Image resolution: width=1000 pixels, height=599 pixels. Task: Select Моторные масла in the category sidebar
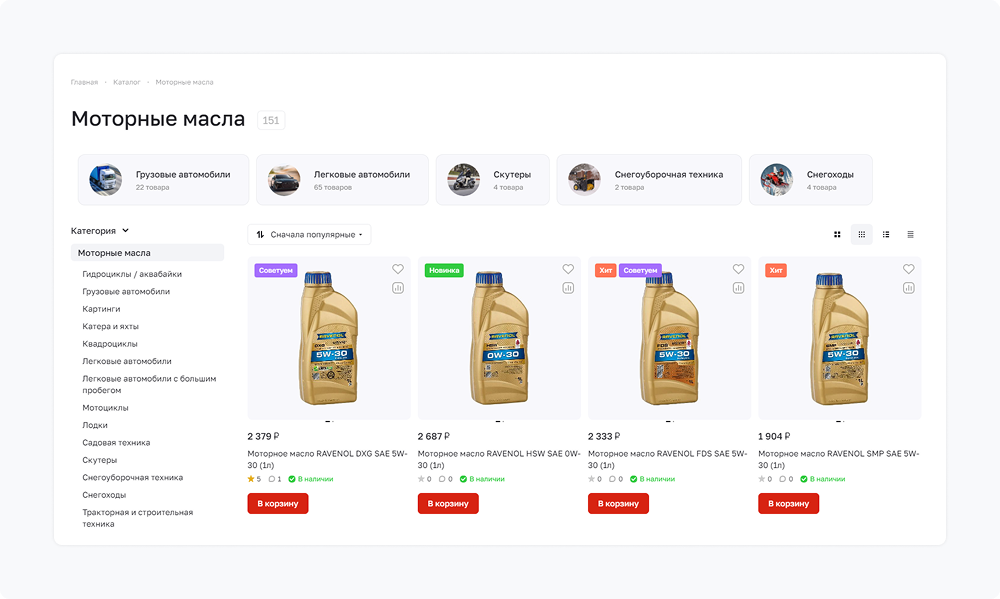click(x=147, y=253)
